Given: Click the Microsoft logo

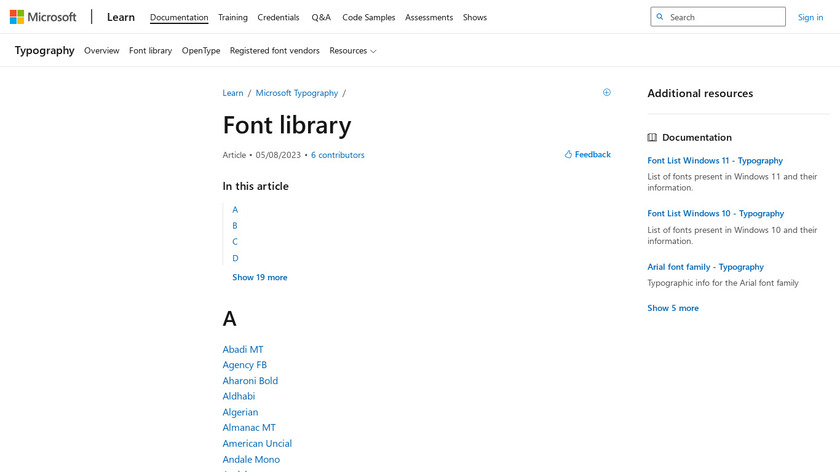Looking at the screenshot, I should 43,17.
